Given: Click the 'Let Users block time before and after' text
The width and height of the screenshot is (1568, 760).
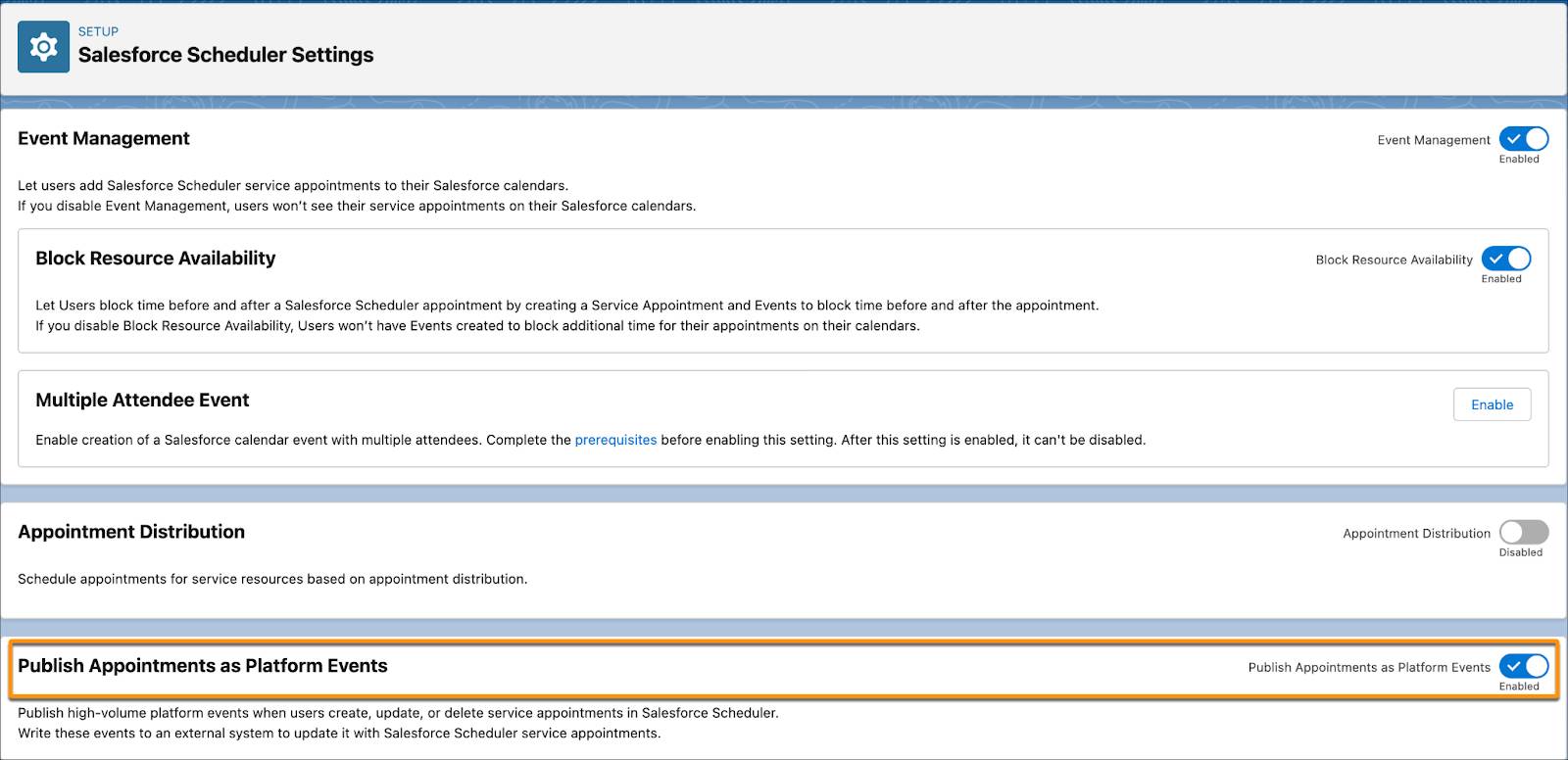Looking at the screenshot, I should tap(567, 306).
